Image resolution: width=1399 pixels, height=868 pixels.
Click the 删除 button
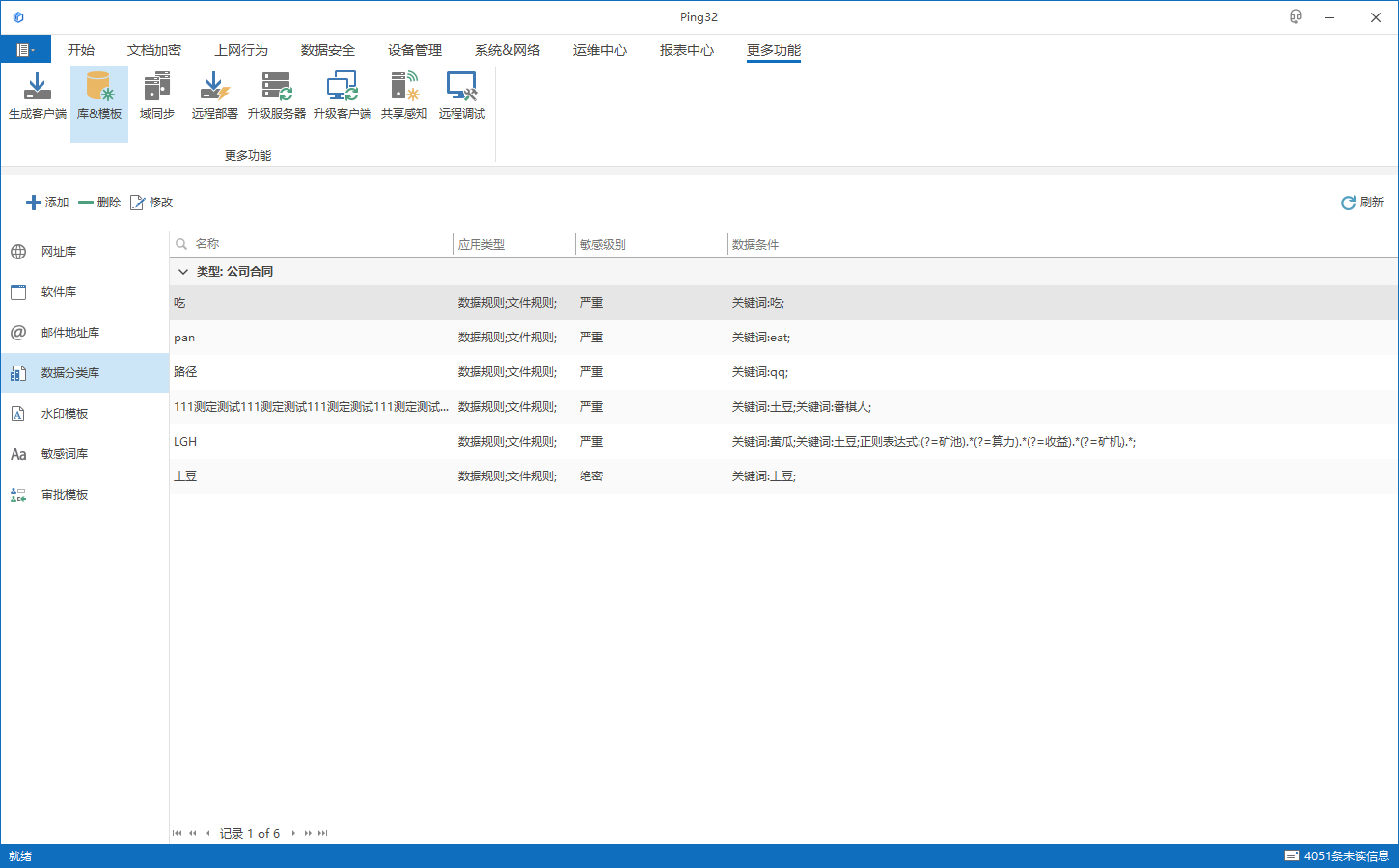click(99, 203)
